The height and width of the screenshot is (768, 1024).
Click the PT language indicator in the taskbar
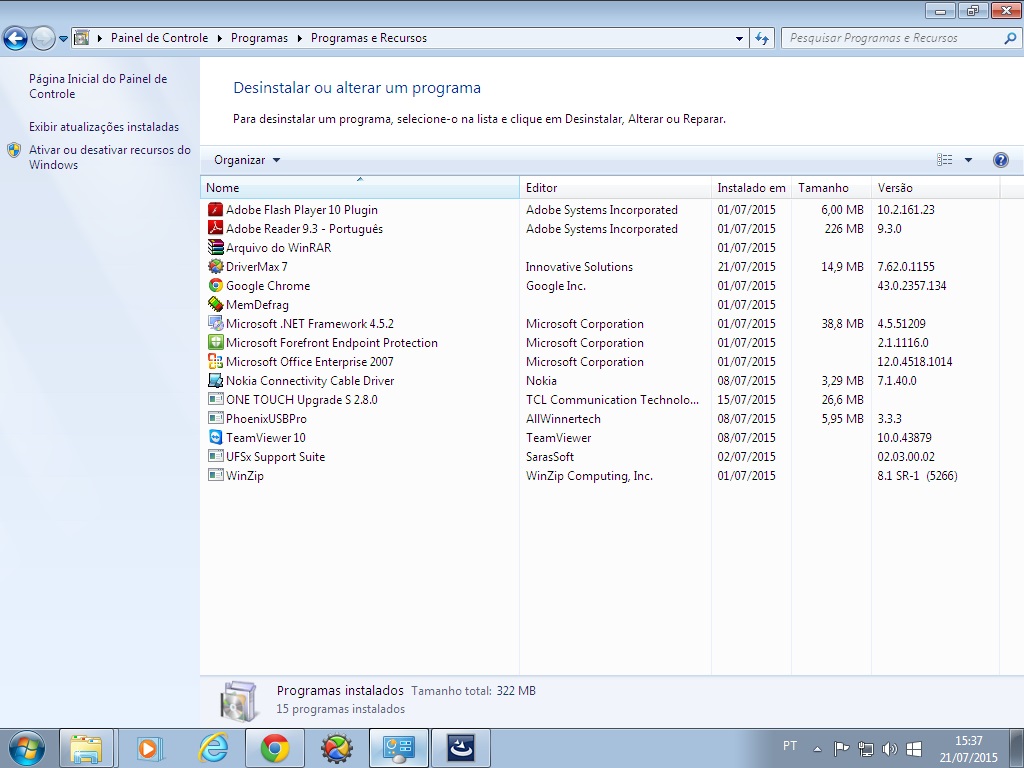tap(790, 746)
